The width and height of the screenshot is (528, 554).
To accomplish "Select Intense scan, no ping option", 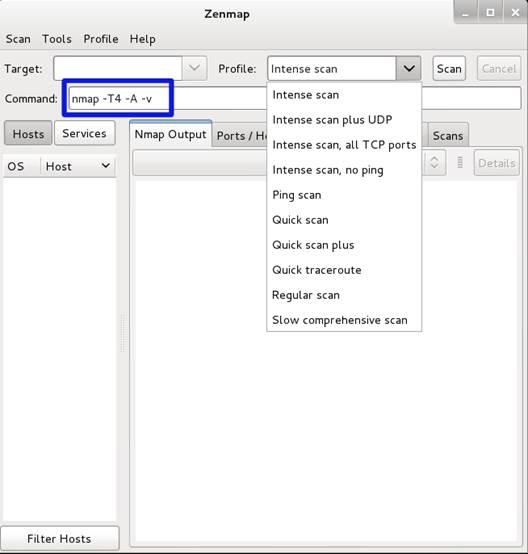I will coord(344,170).
